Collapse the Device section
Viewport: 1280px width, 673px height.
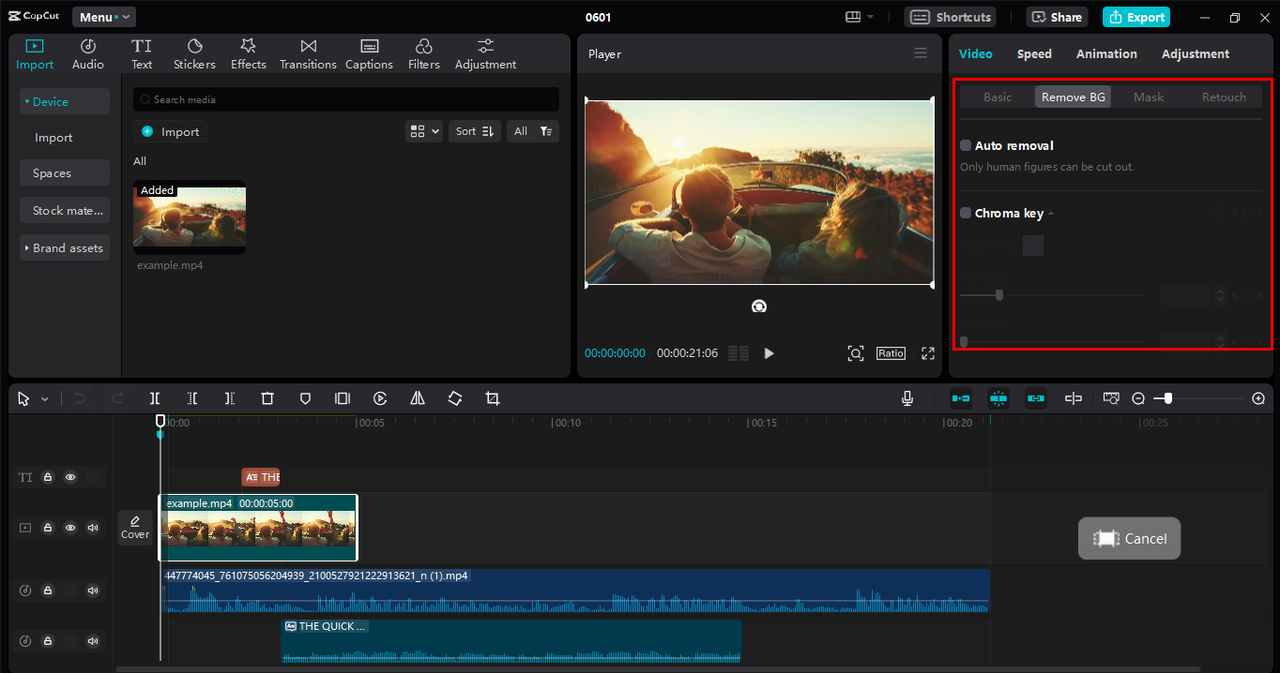click(x=65, y=101)
